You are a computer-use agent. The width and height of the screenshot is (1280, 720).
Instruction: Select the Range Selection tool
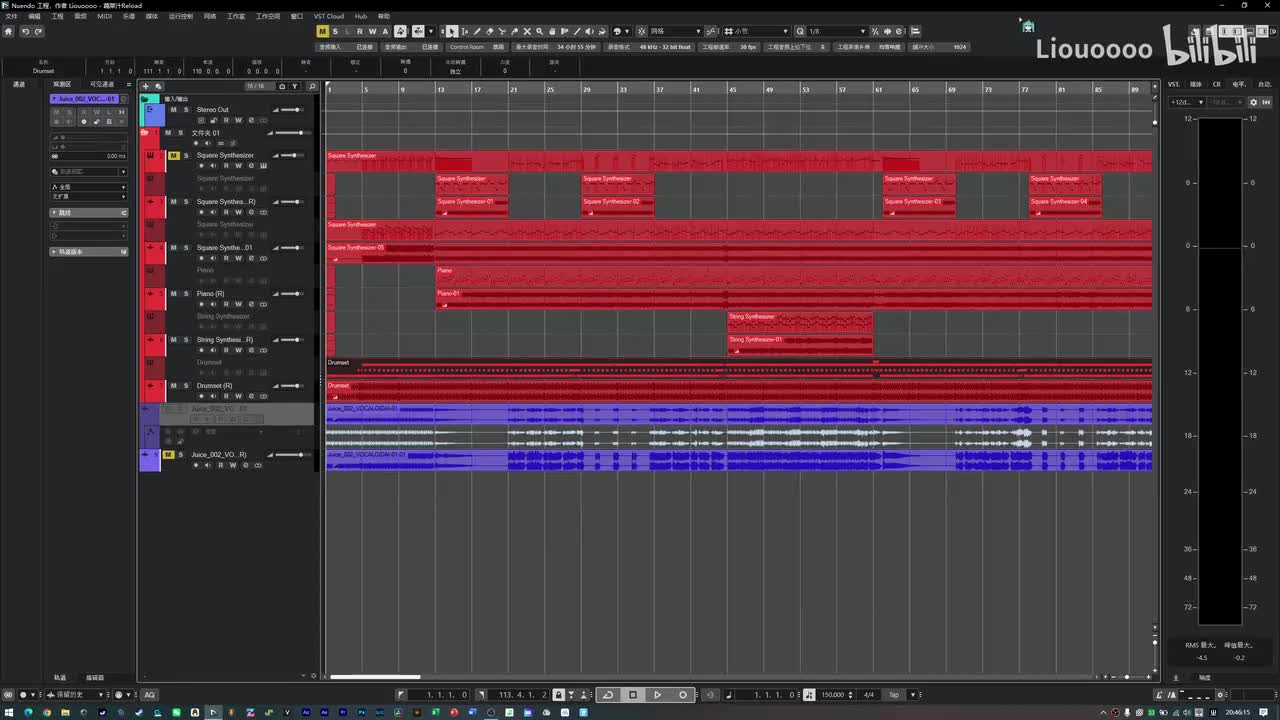tap(465, 31)
